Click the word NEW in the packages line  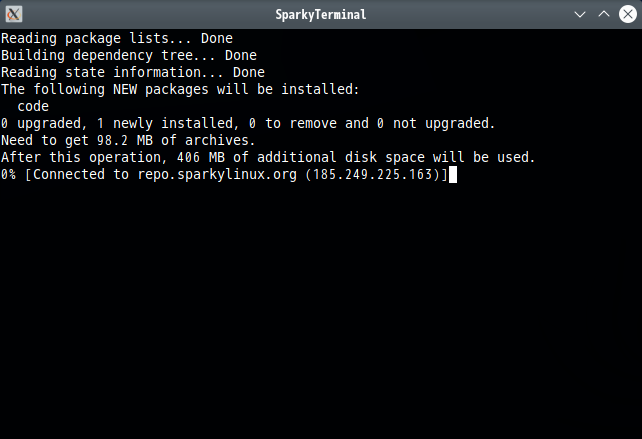pyautogui.click(x=125, y=89)
